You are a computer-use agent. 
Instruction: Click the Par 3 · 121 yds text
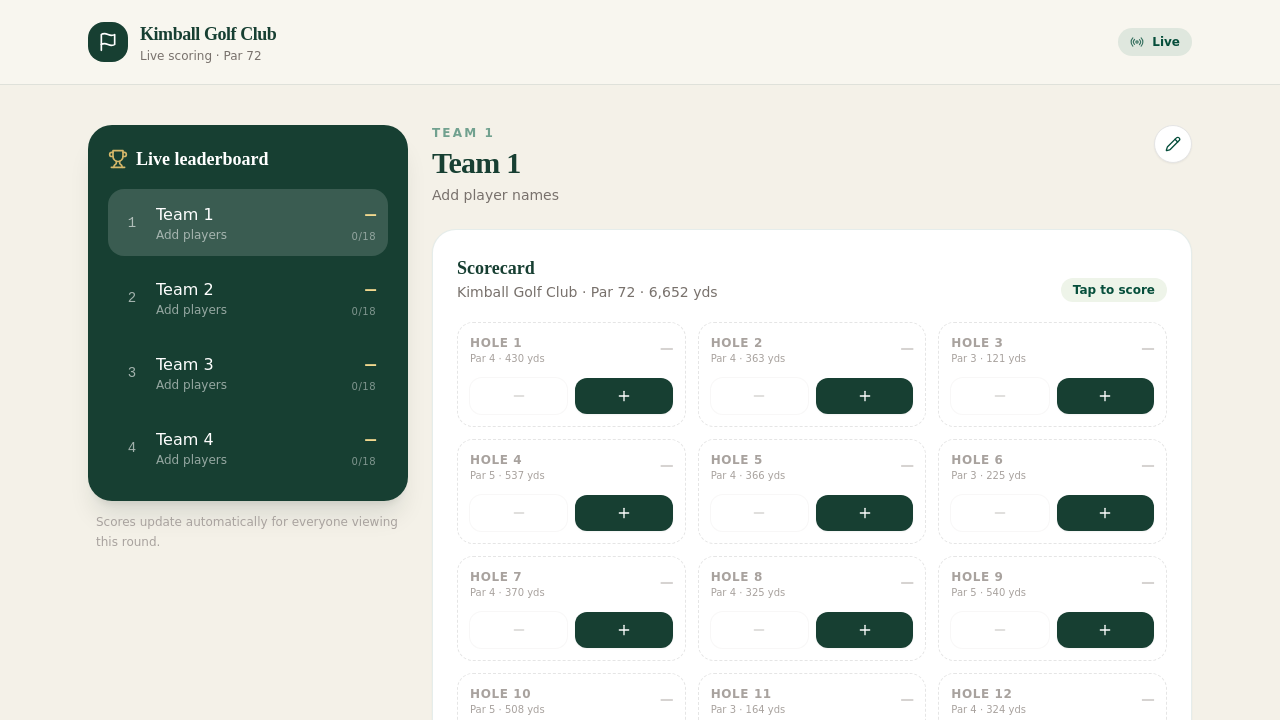pyautogui.click(x=988, y=359)
